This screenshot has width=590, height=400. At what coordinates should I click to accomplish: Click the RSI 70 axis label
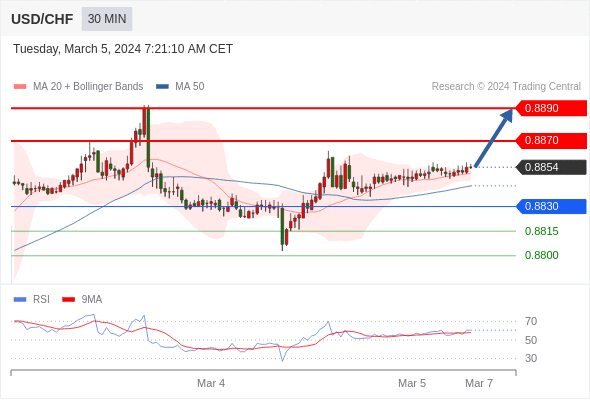[x=531, y=321]
